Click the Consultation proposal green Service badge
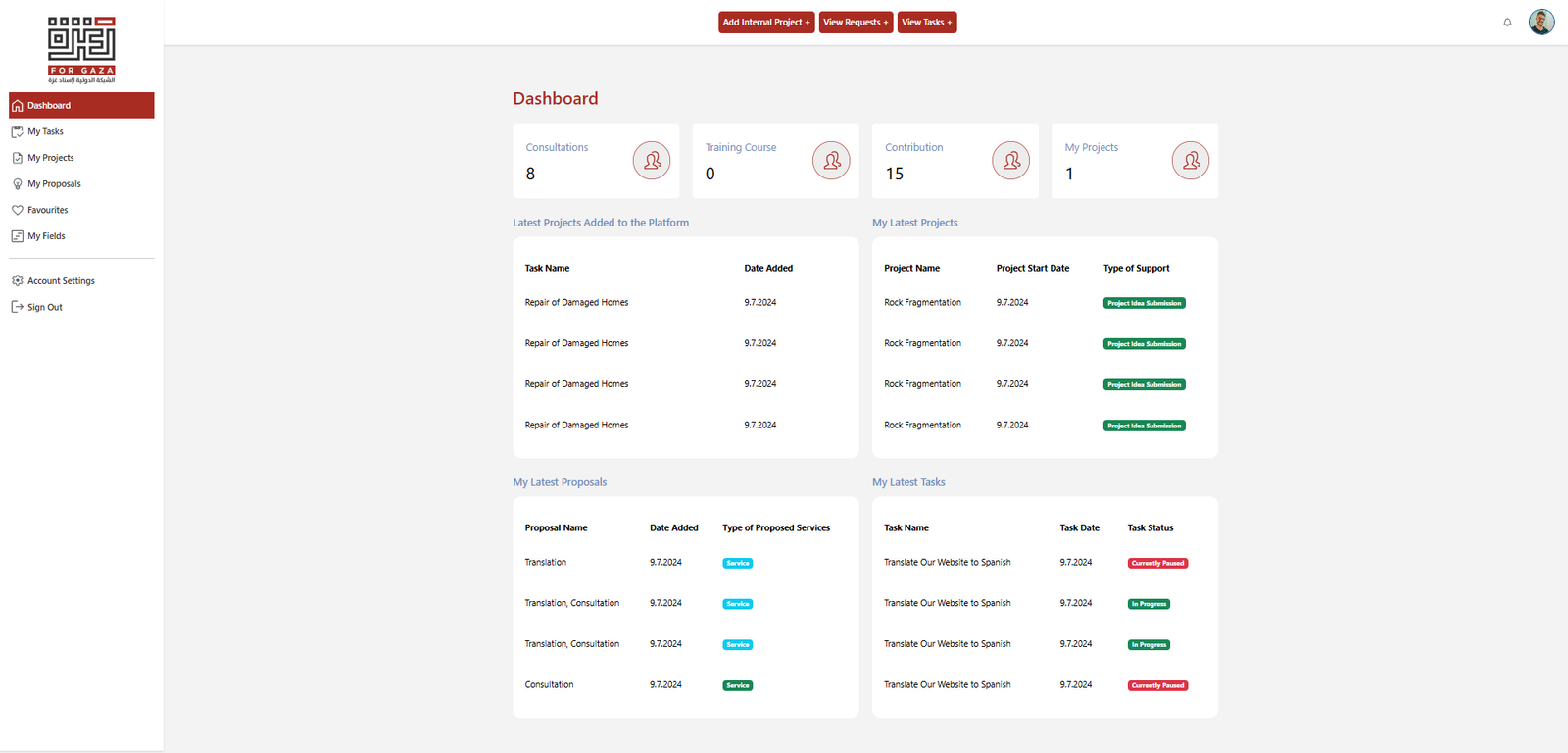 point(737,686)
